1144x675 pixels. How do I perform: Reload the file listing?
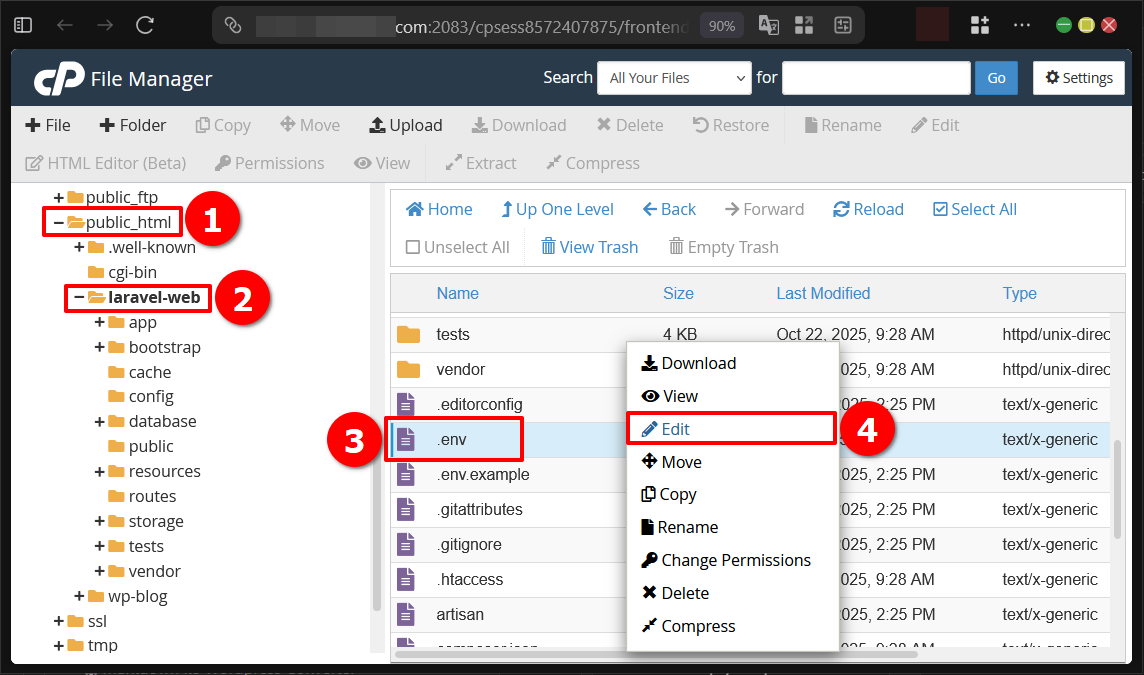pos(868,209)
